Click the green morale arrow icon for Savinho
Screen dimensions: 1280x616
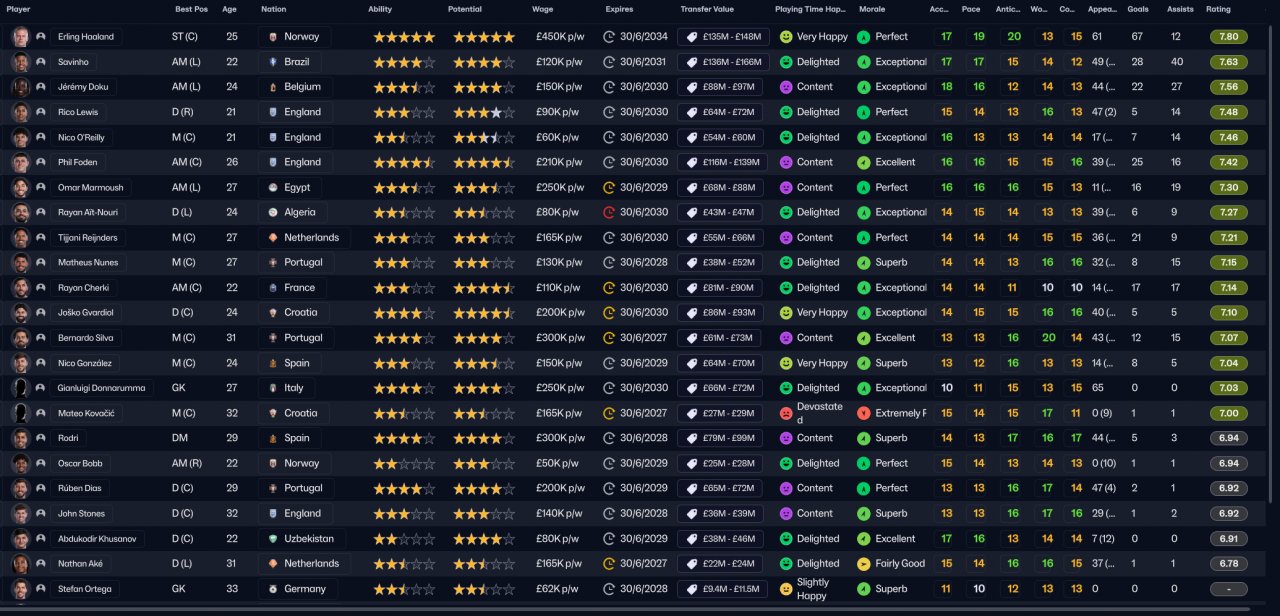(864, 62)
